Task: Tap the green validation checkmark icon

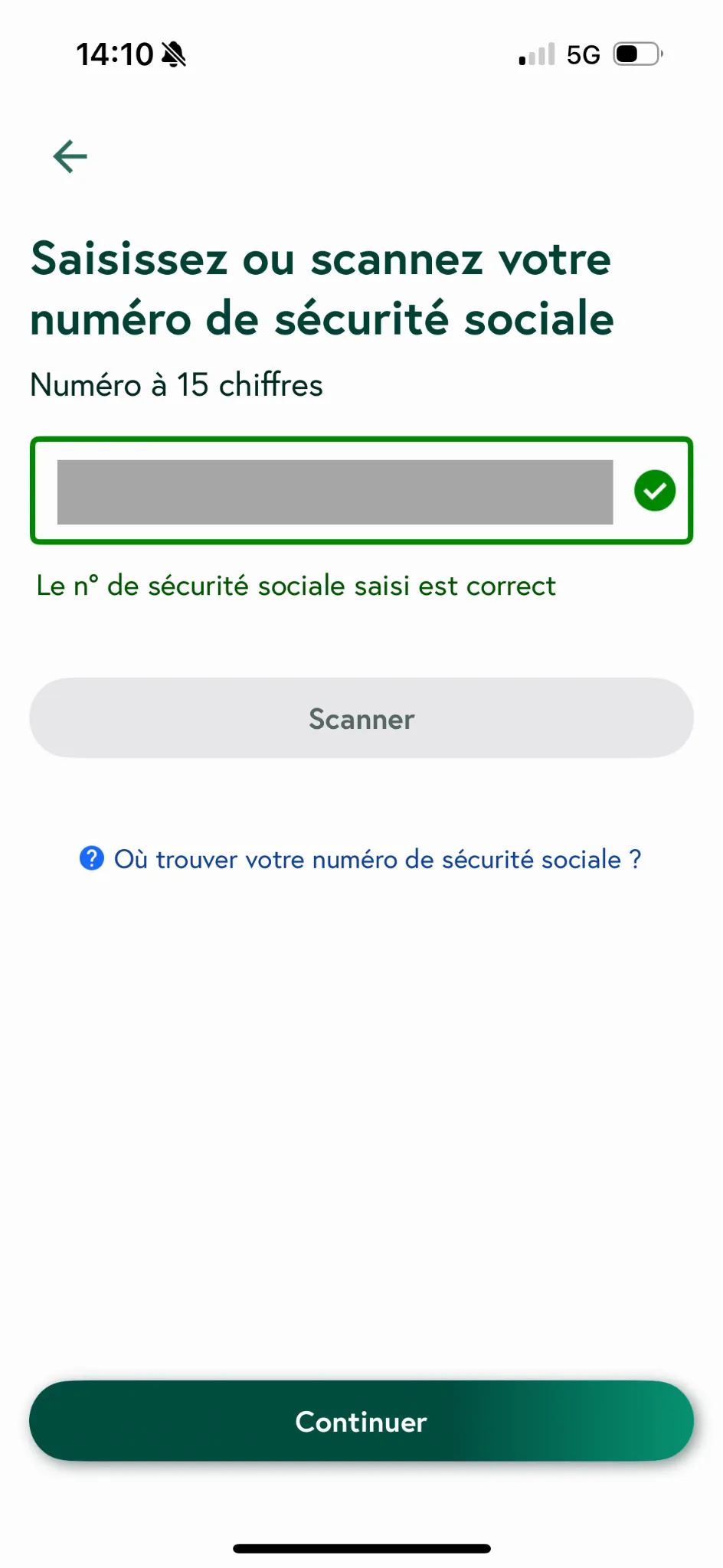Action: 654,491
